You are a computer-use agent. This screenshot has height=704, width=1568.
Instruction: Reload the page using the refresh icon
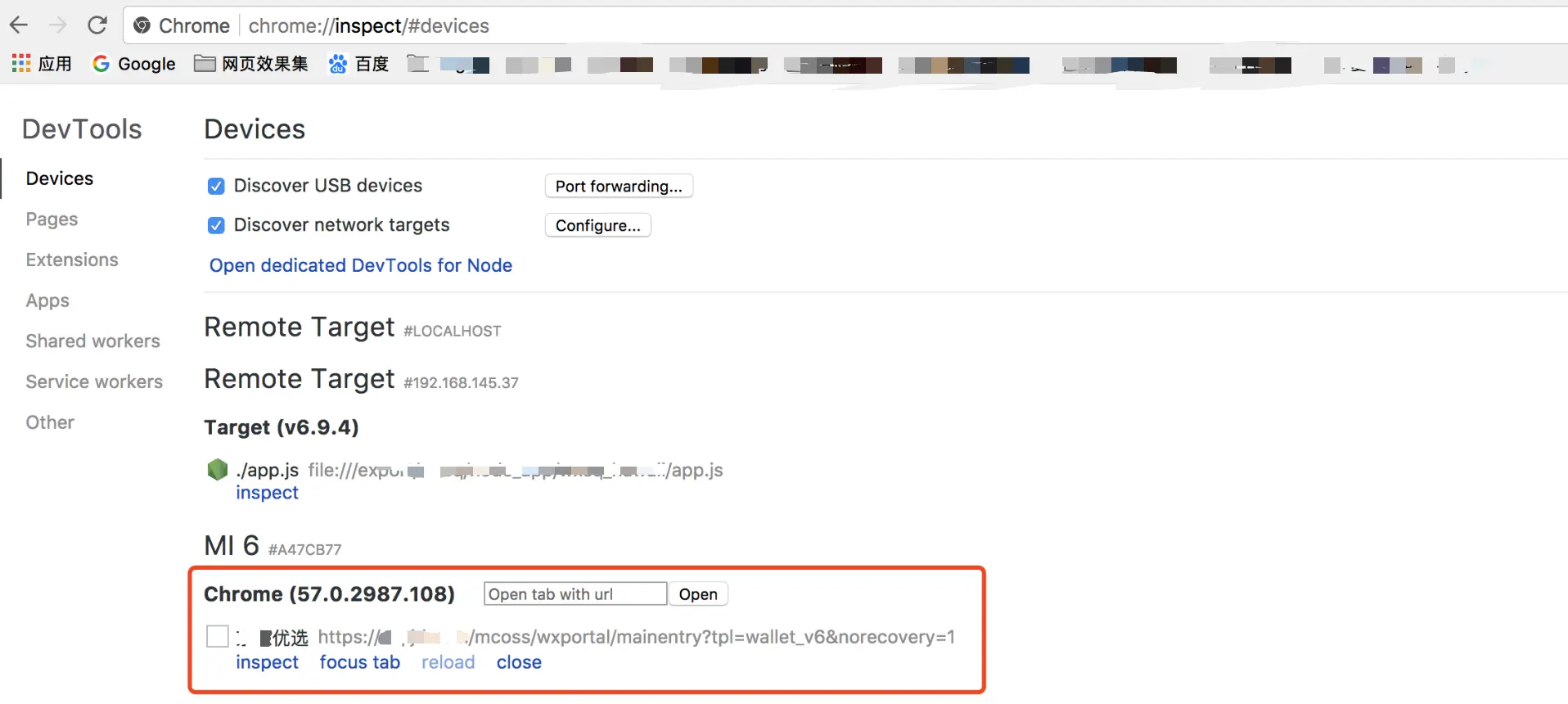(97, 25)
